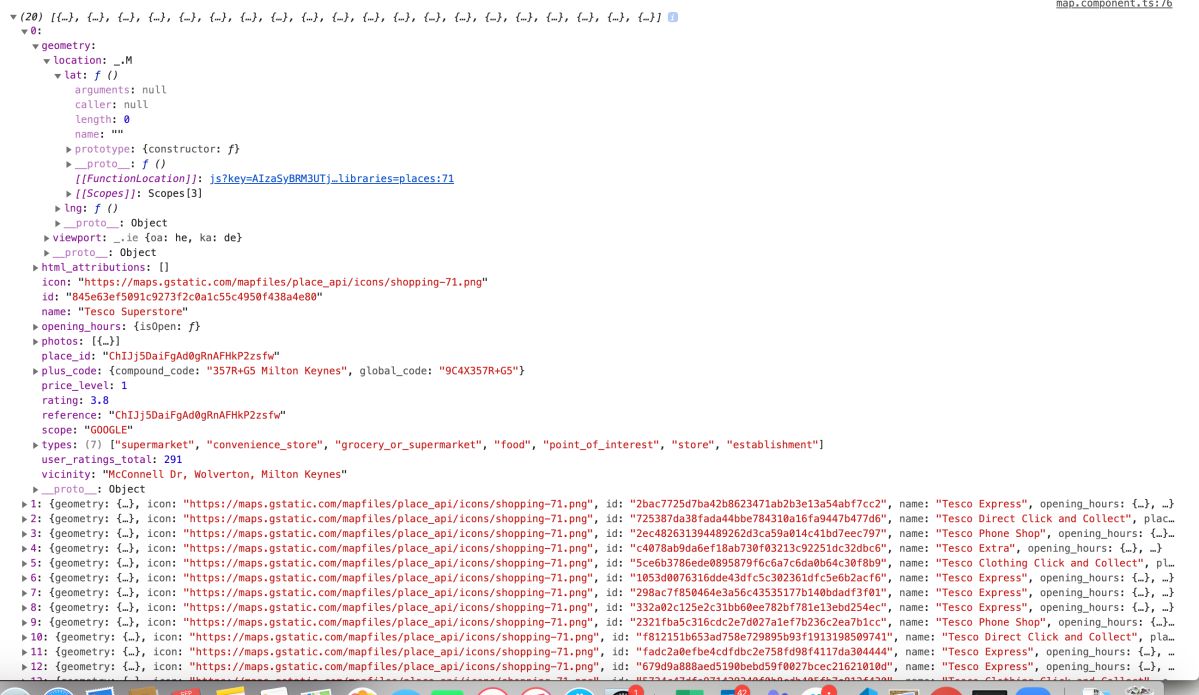The image size is (1199, 695).
Task: Click the "length: 0" property
Action: [102, 119]
